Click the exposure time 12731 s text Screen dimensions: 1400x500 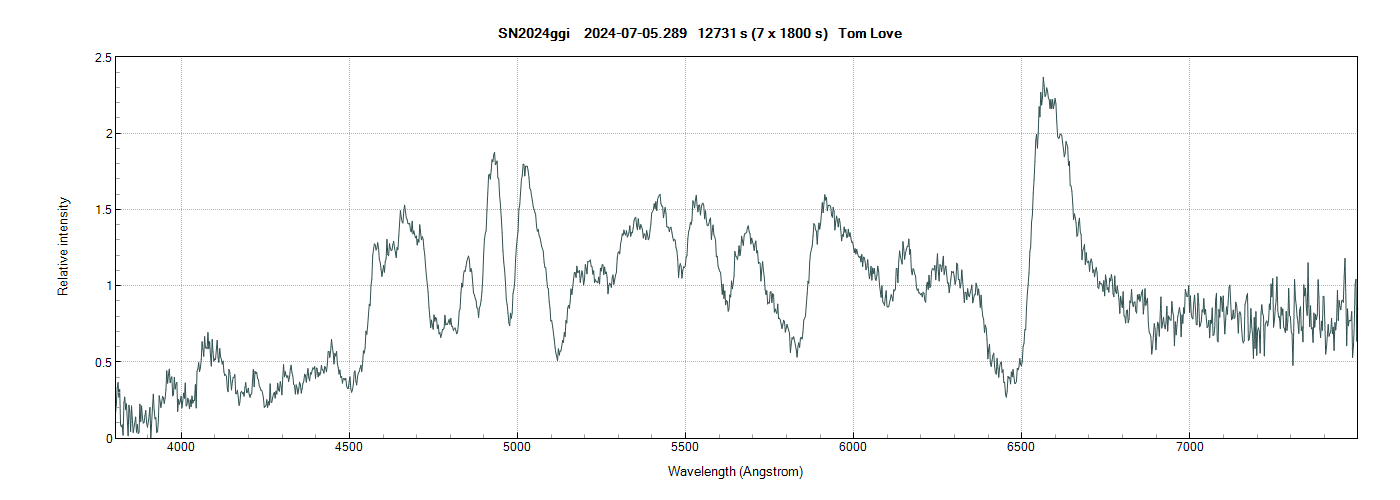(x=730, y=34)
